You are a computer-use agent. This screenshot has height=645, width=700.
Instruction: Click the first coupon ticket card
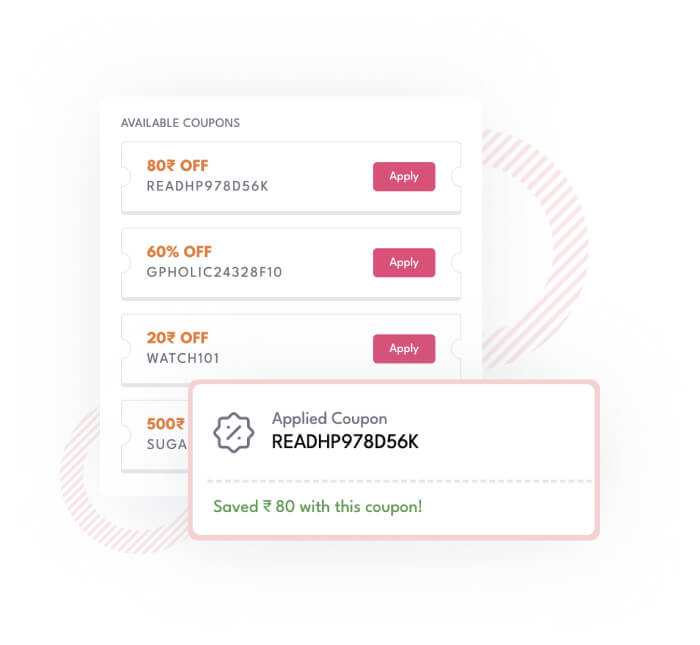pos(291,177)
